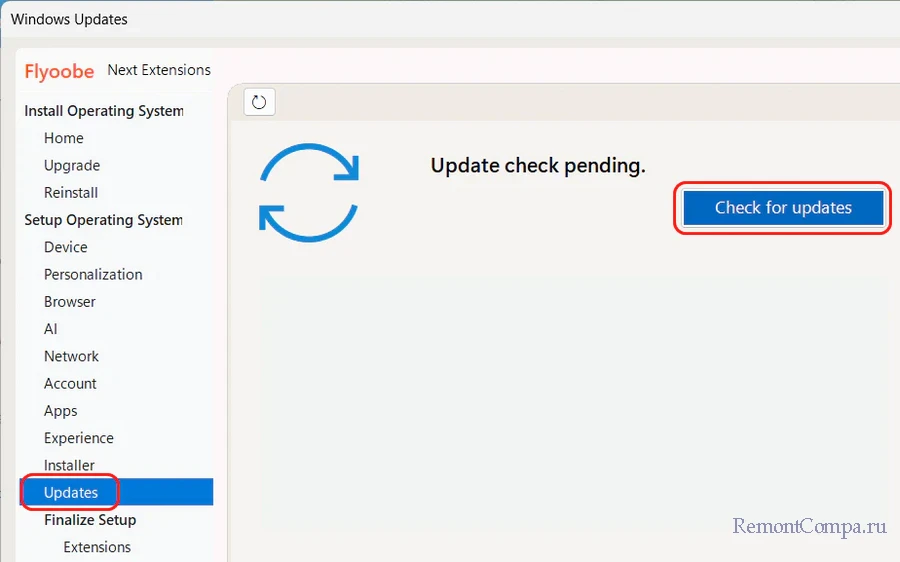This screenshot has width=900, height=562.
Task: Open the AI setup page
Action: click(51, 329)
